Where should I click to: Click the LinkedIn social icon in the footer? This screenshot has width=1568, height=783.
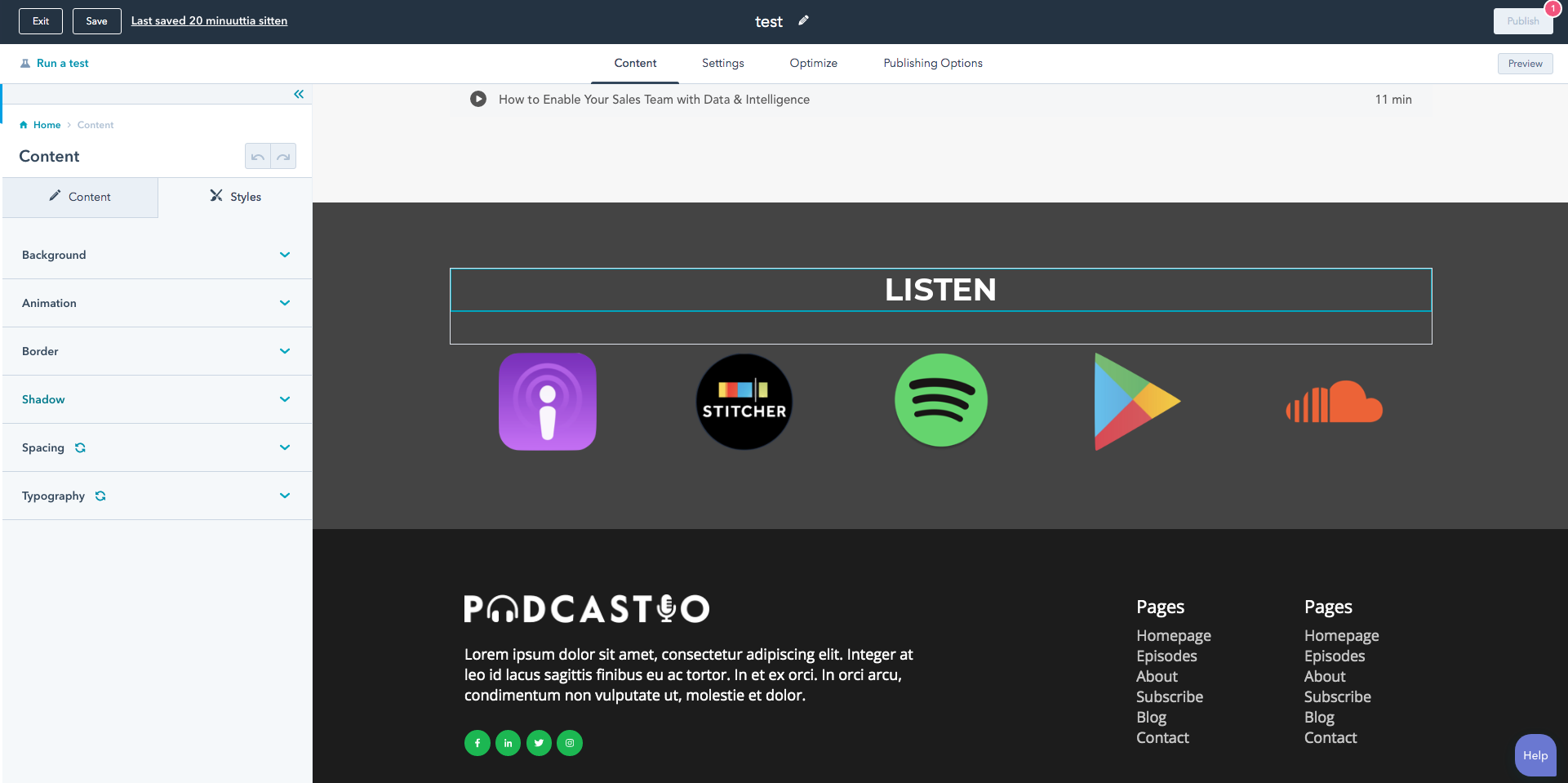coord(508,743)
